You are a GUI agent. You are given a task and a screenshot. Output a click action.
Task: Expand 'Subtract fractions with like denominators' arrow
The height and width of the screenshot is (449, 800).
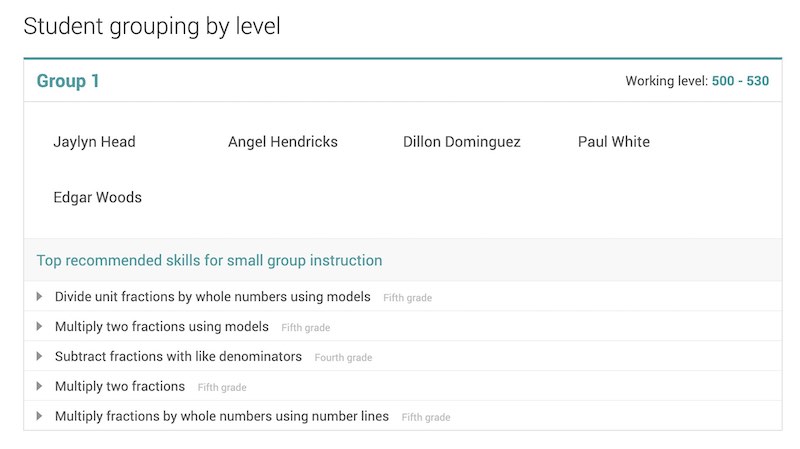[39, 356]
